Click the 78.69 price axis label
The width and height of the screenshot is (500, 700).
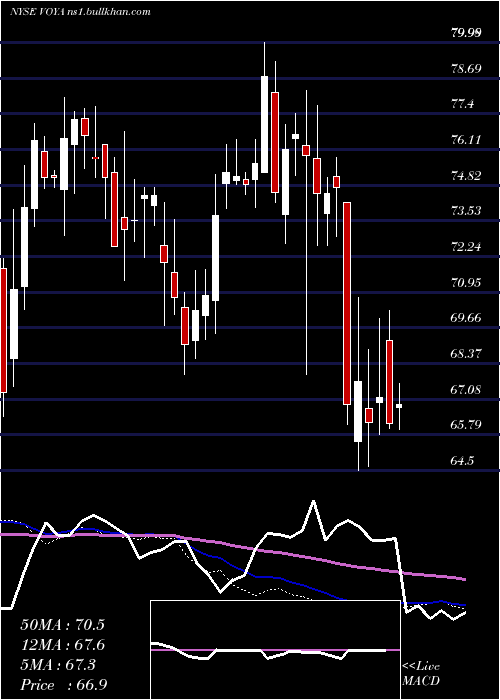[x=466, y=68]
